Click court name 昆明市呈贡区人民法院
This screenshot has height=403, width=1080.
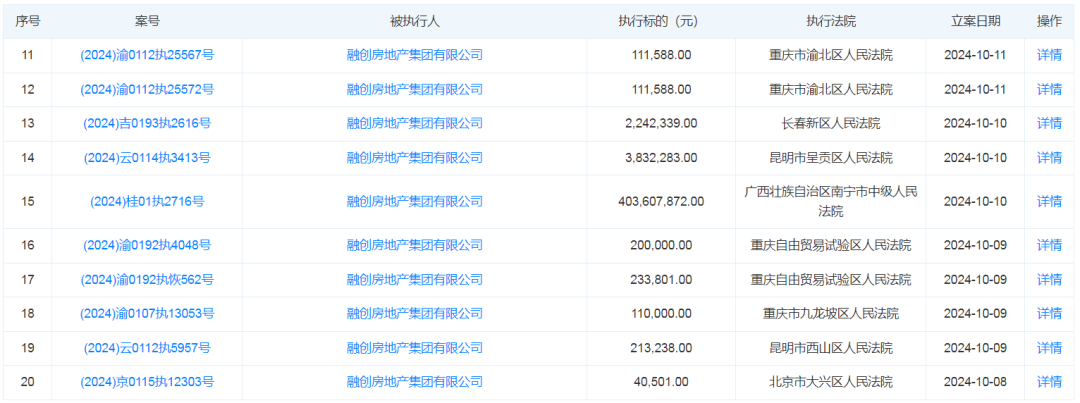(831, 158)
